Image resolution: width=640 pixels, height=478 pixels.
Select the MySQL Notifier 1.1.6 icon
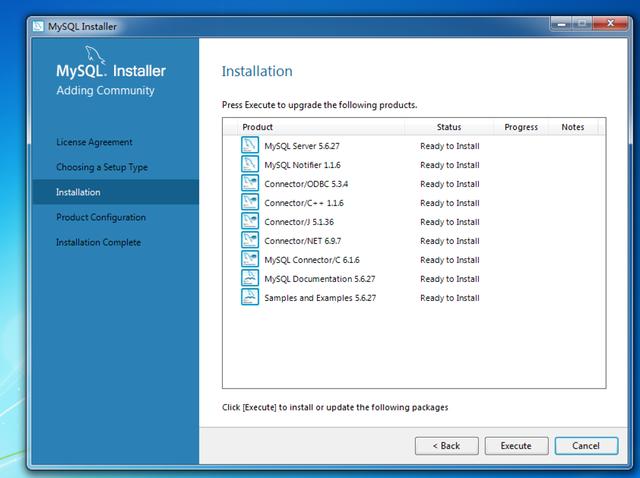250,164
